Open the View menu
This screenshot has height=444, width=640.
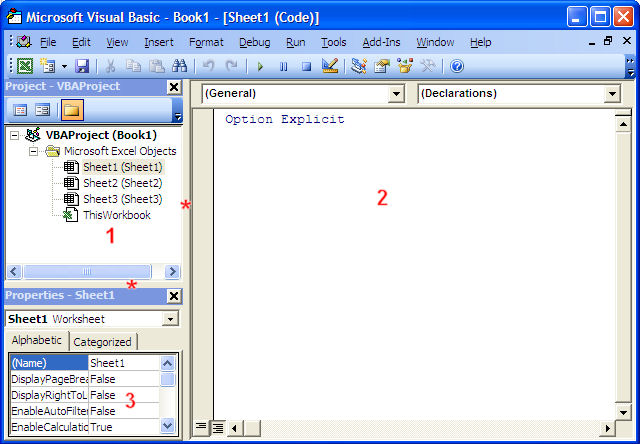click(x=117, y=42)
